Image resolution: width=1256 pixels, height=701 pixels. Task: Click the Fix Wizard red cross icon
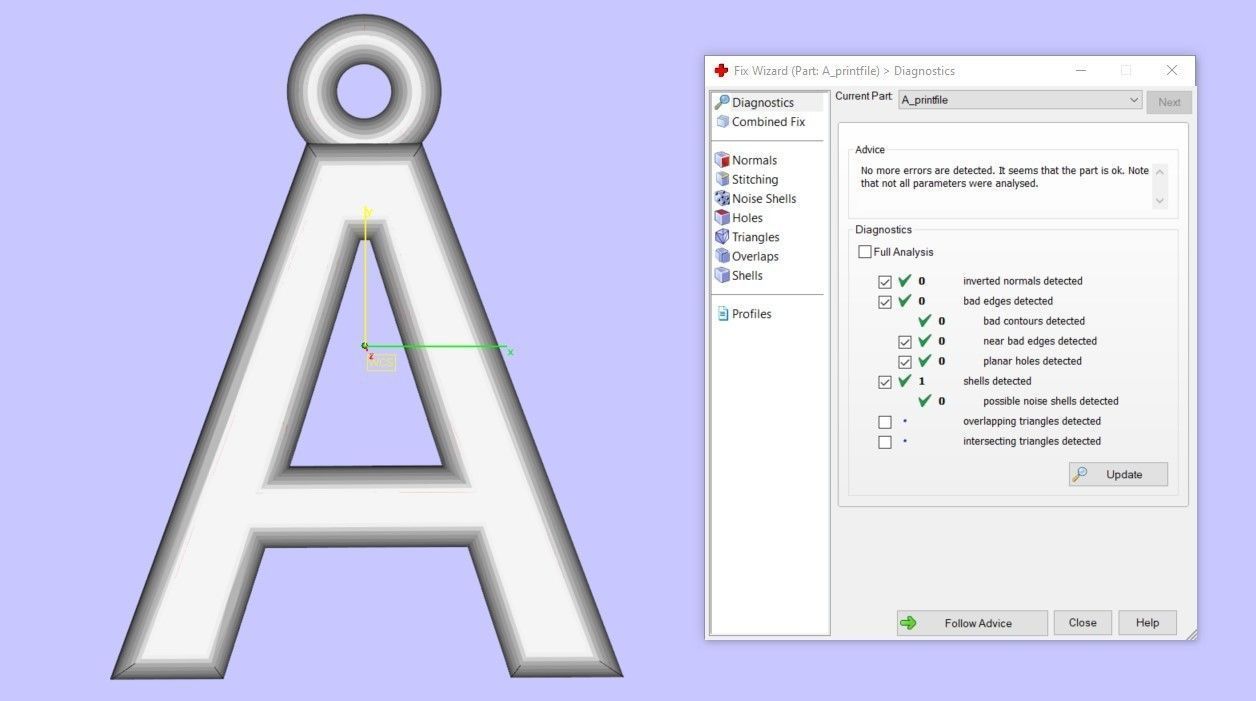[x=721, y=71]
